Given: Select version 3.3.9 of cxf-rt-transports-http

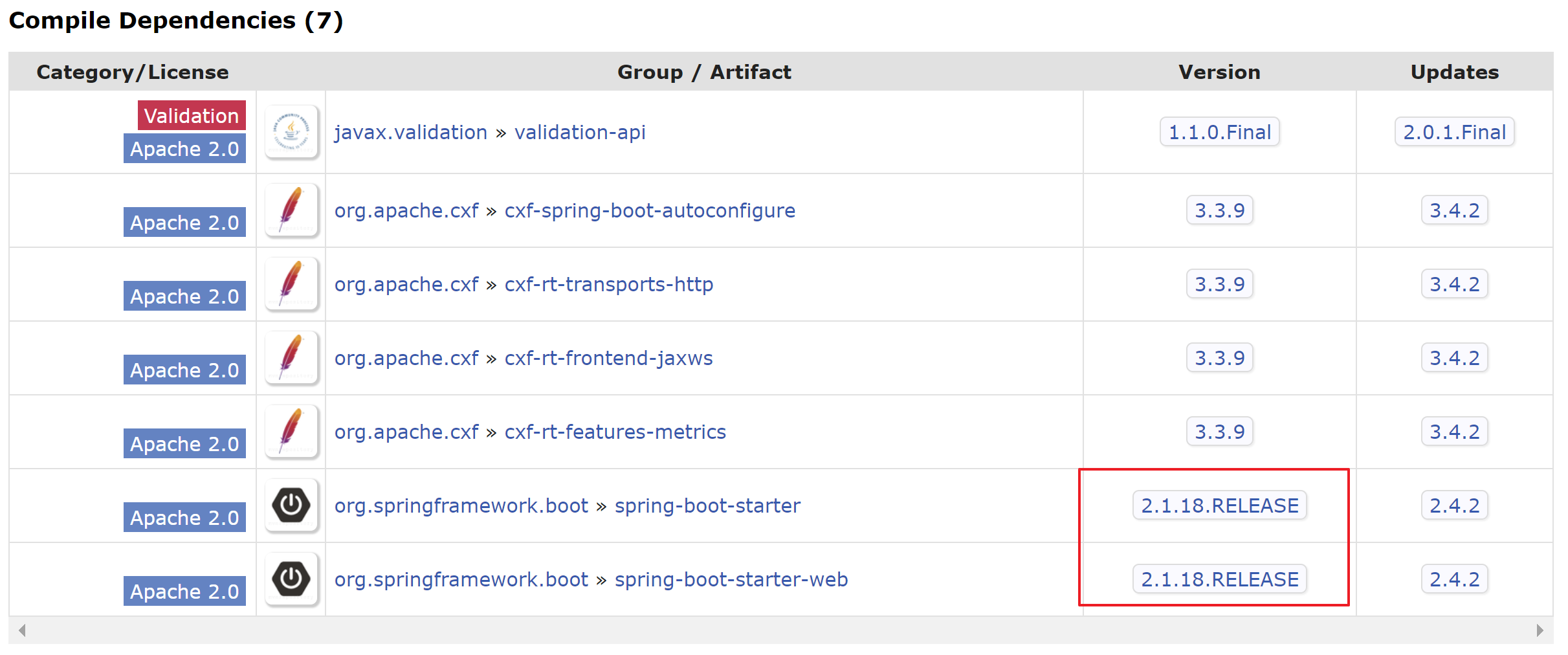Looking at the screenshot, I should coord(1219,284).
